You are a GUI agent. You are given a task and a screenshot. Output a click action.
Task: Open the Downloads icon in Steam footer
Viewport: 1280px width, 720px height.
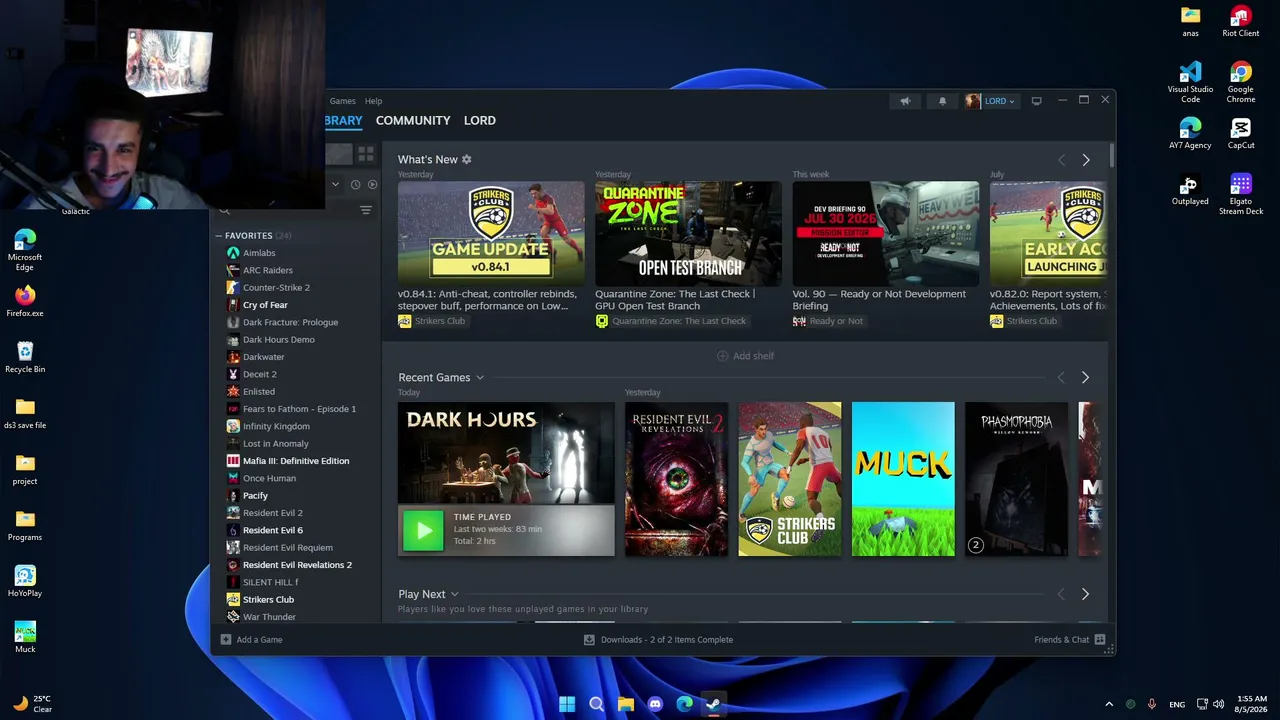pos(589,640)
